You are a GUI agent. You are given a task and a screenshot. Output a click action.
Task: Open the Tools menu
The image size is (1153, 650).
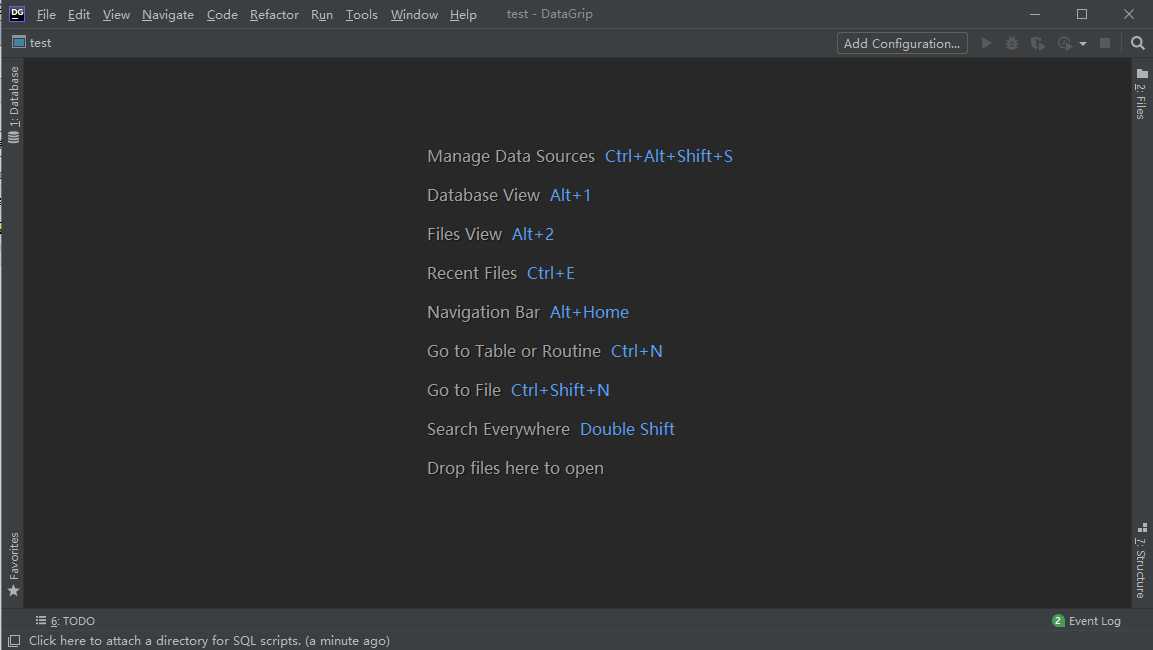point(362,15)
